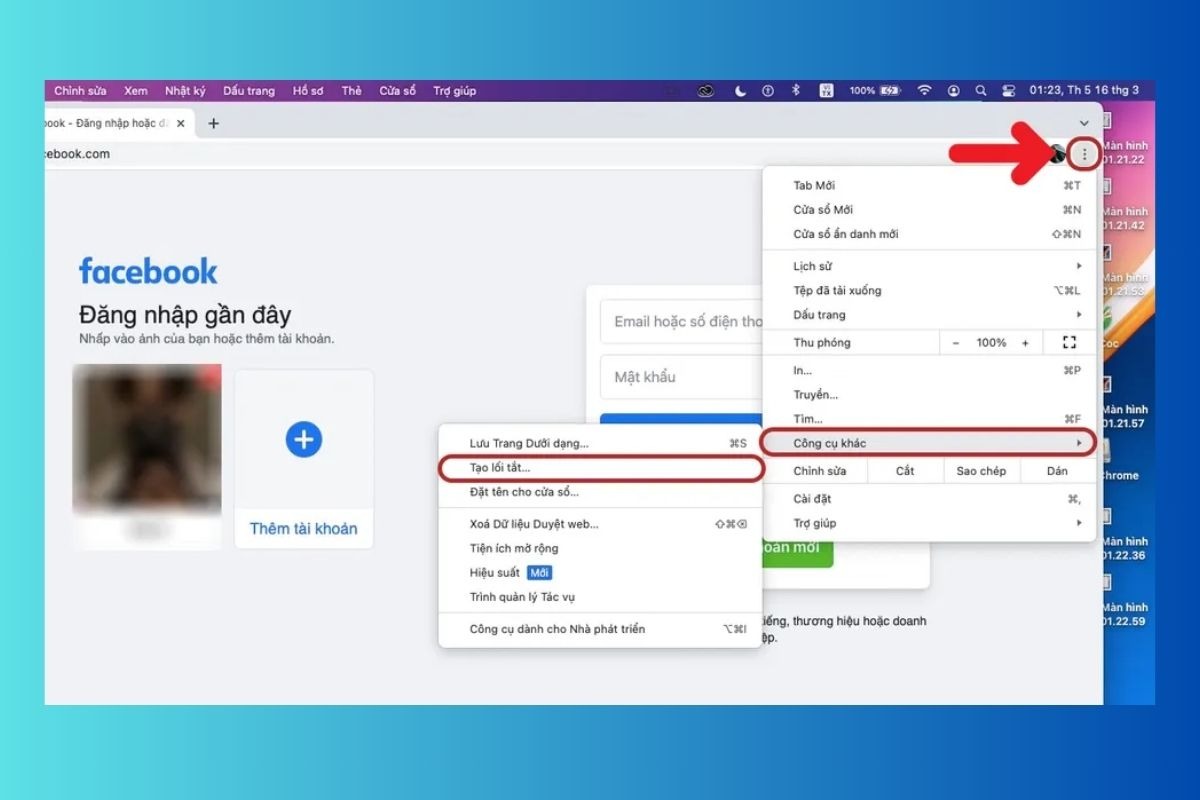Click Dán in the edit row
1200x800 pixels.
click(1057, 471)
